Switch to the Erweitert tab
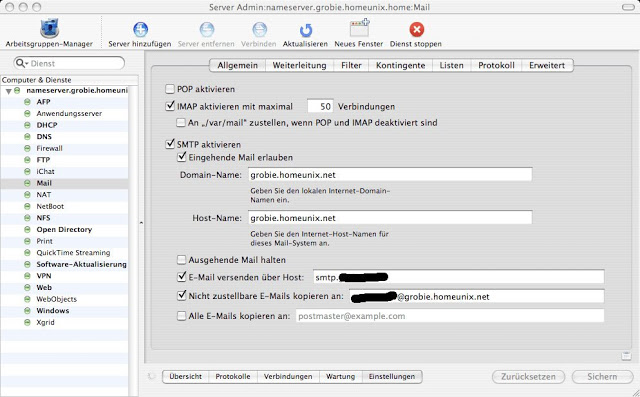The width and height of the screenshot is (640, 397). (547, 65)
